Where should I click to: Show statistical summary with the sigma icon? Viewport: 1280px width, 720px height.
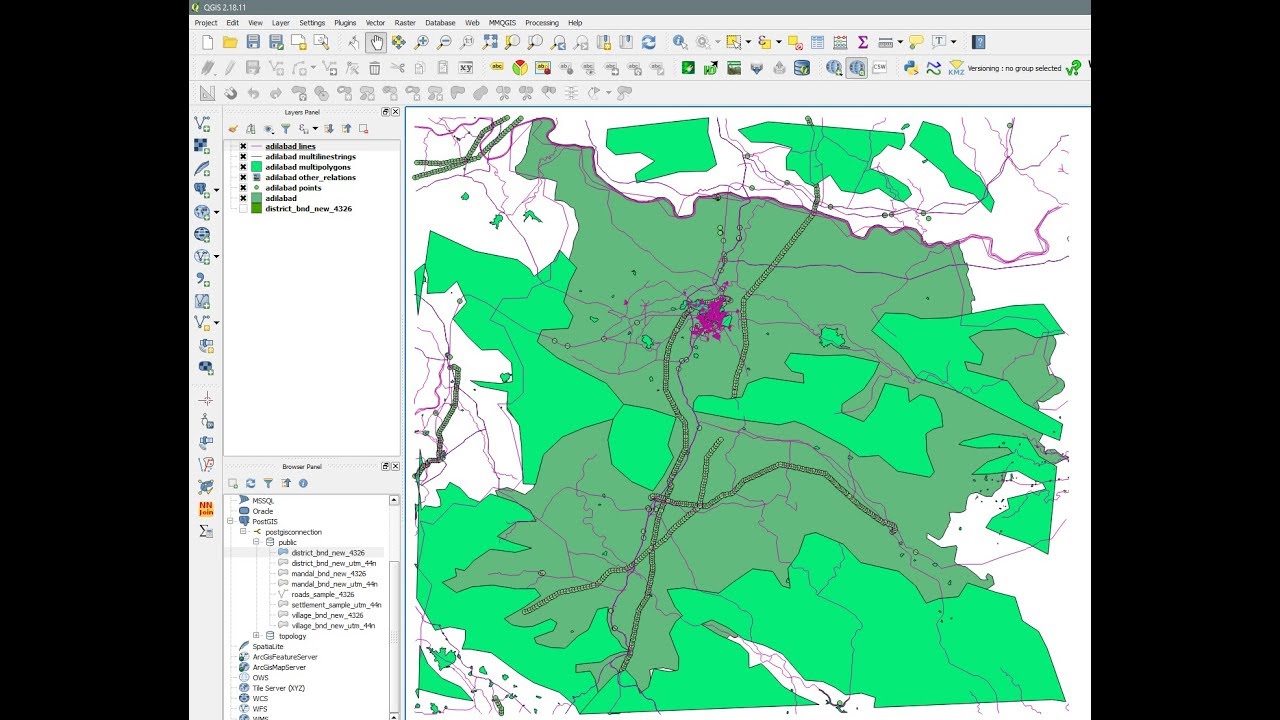[x=862, y=42]
